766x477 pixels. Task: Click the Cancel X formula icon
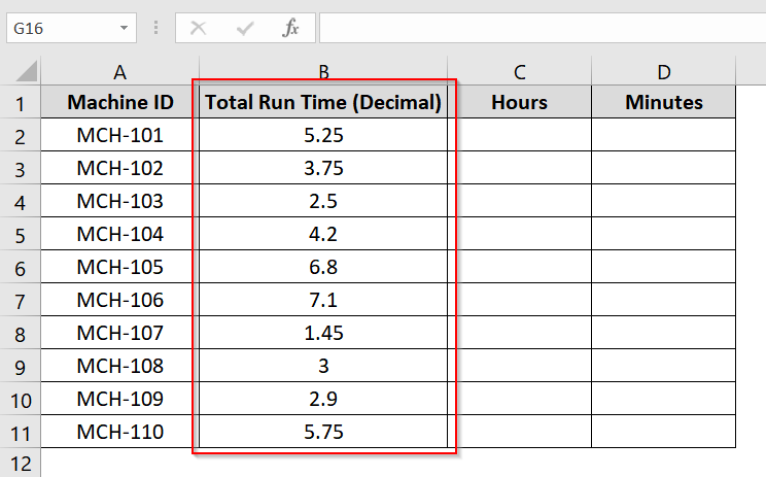click(198, 28)
